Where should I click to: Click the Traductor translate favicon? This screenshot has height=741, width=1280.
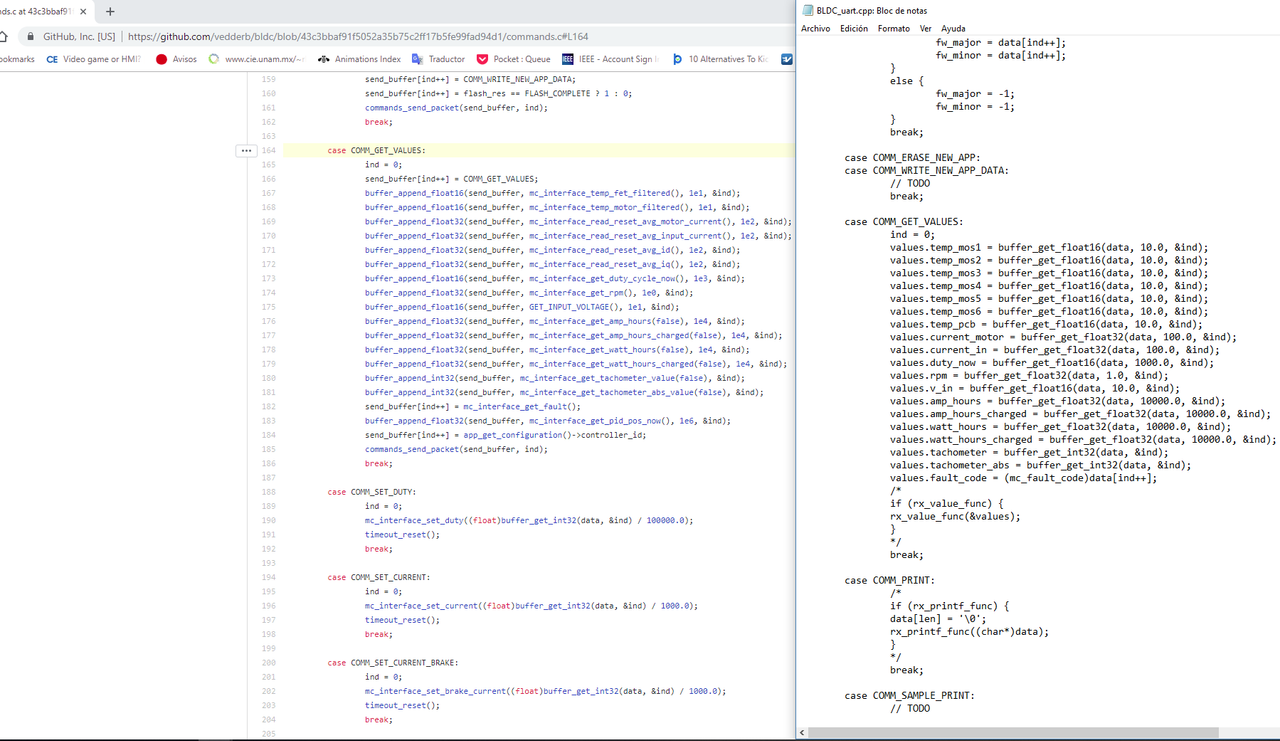(x=418, y=59)
